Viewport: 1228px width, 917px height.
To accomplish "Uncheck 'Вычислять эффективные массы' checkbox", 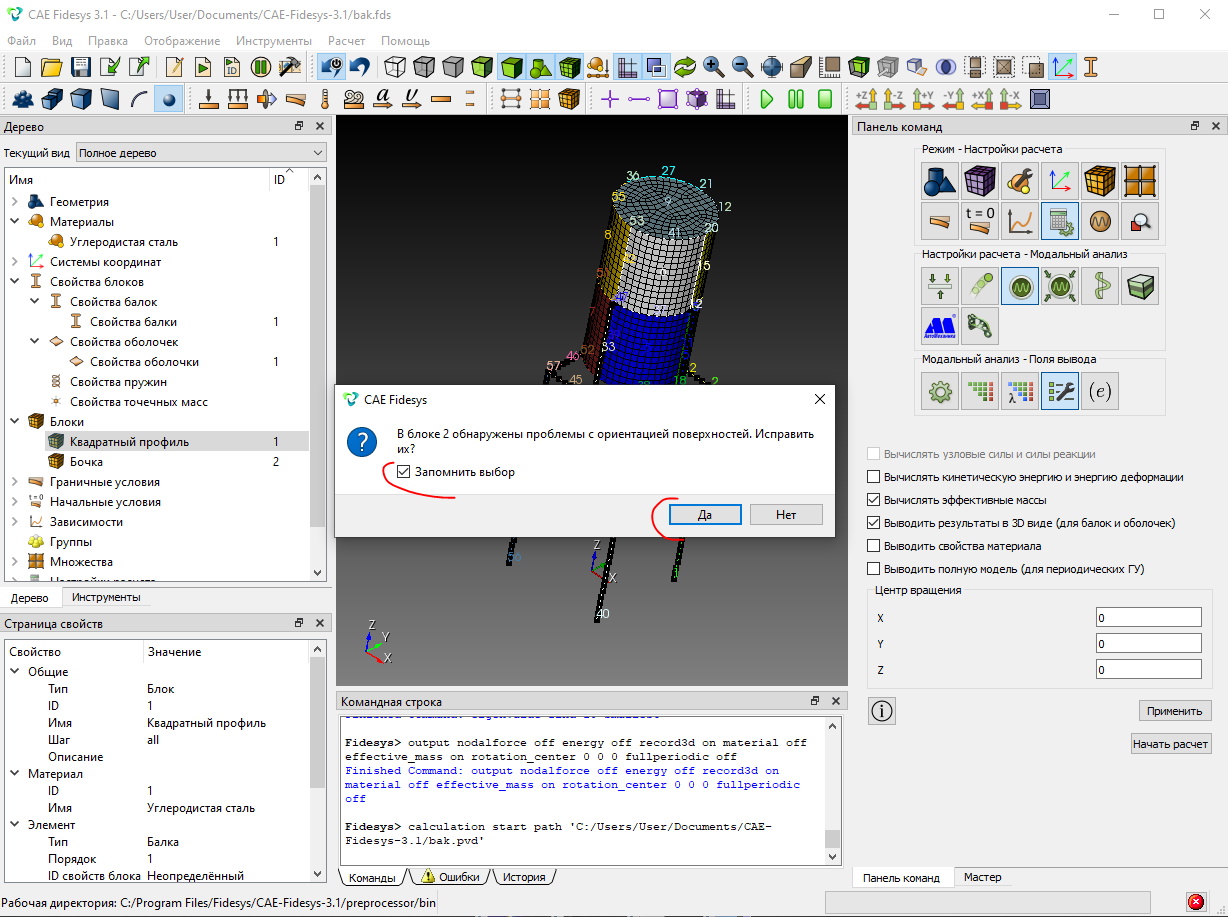I will coord(874,500).
